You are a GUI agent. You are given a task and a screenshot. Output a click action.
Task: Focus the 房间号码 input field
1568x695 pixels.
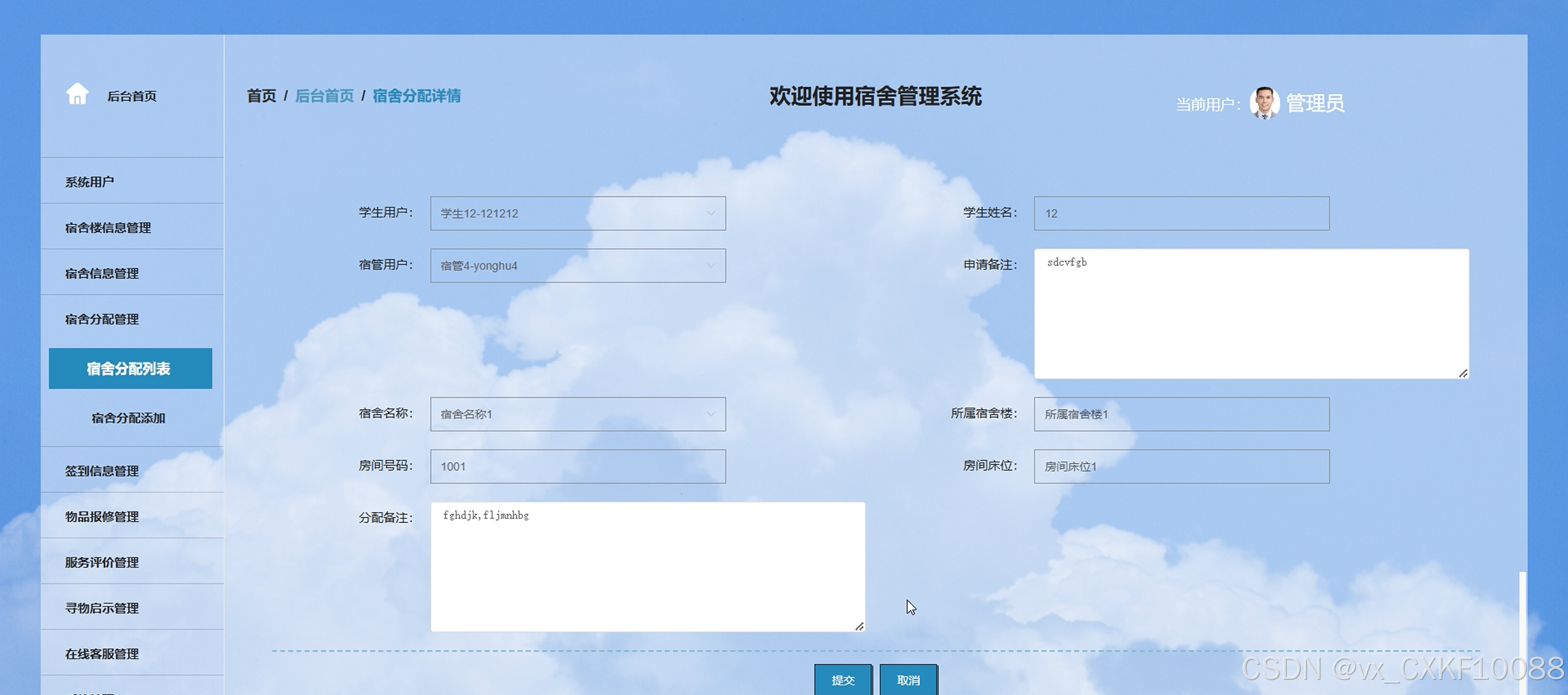577,467
